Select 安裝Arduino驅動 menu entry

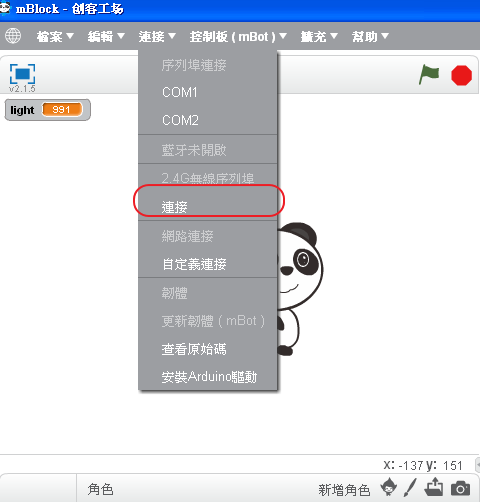pyautogui.click(x=208, y=377)
